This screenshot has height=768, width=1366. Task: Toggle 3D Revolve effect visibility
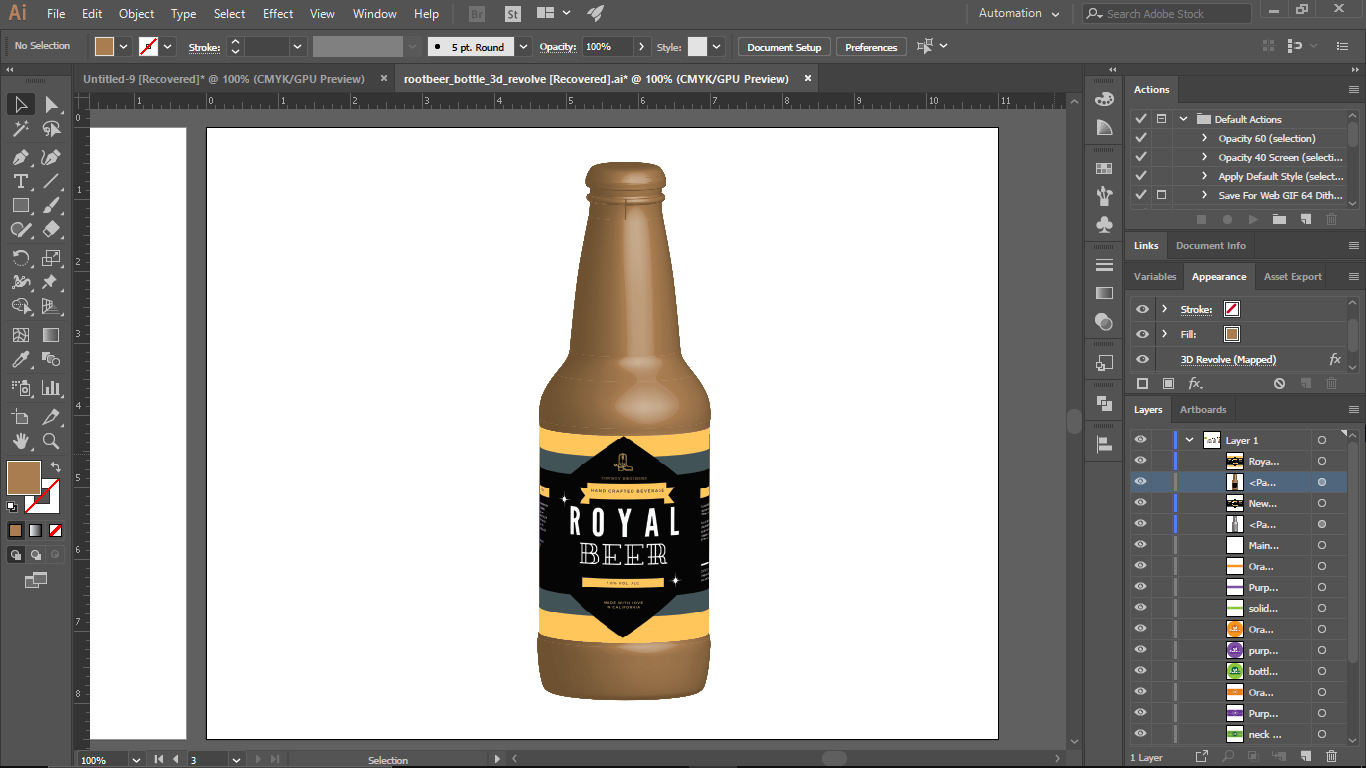1142,359
